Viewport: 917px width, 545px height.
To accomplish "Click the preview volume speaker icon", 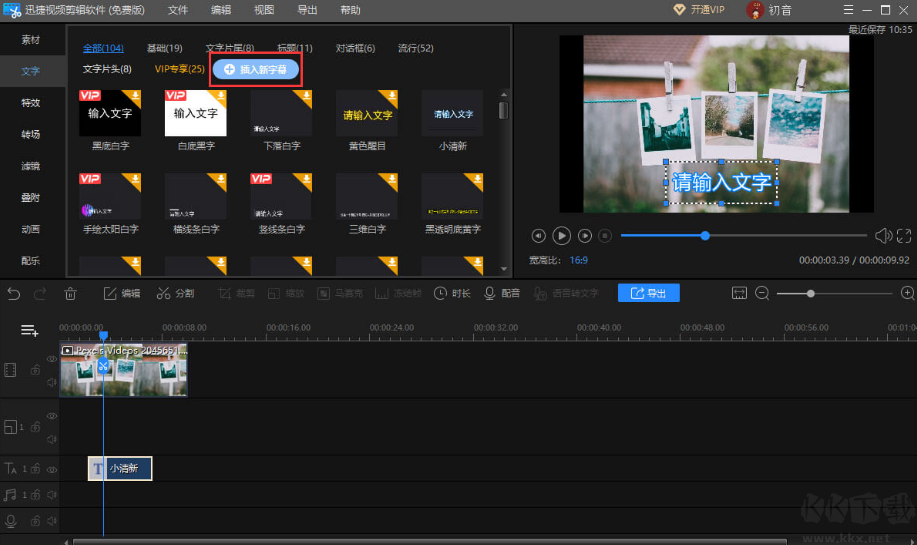I will pyautogui.click(x=882, y=236).
